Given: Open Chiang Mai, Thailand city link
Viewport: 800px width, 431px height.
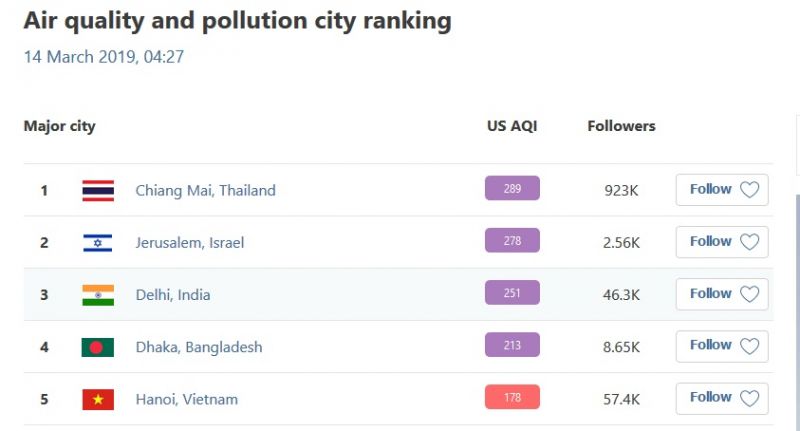Looking at the screenshot, I should (x=205, y=190).
